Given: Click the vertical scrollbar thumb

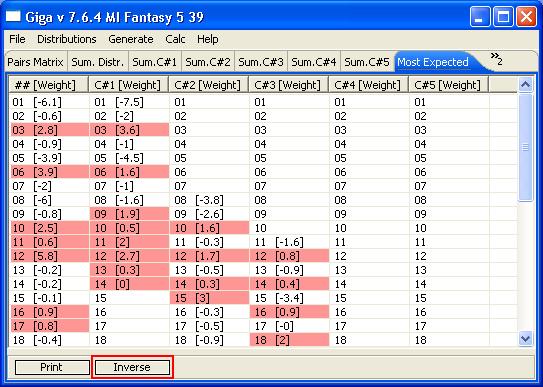Looking at the screenshot, I should 525,147.
